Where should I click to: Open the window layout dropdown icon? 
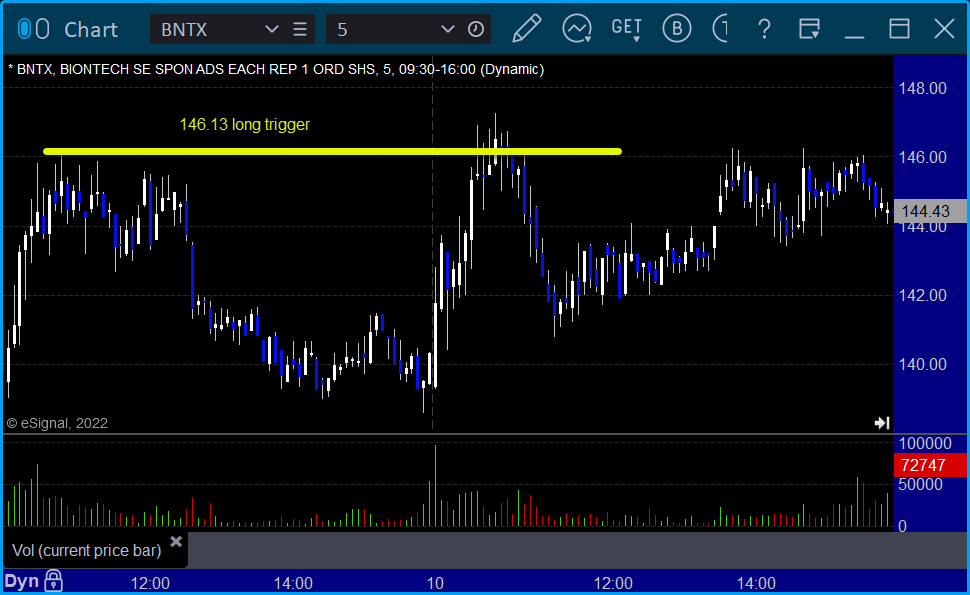[809, 29]
